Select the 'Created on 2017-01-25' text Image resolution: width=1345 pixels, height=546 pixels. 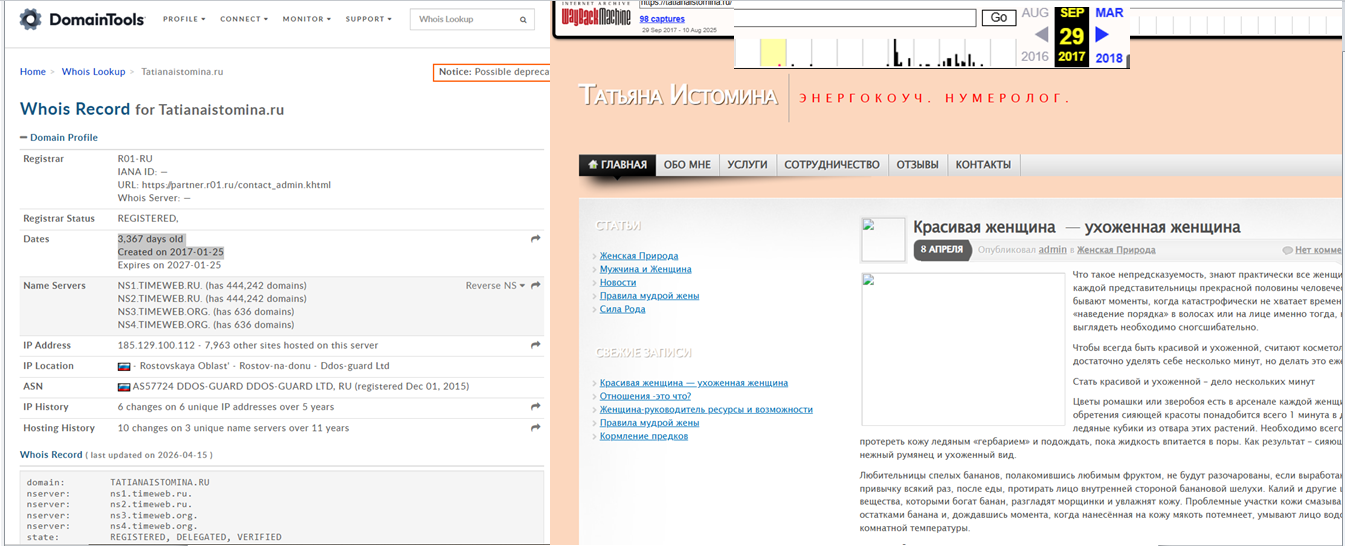(171, 252)
